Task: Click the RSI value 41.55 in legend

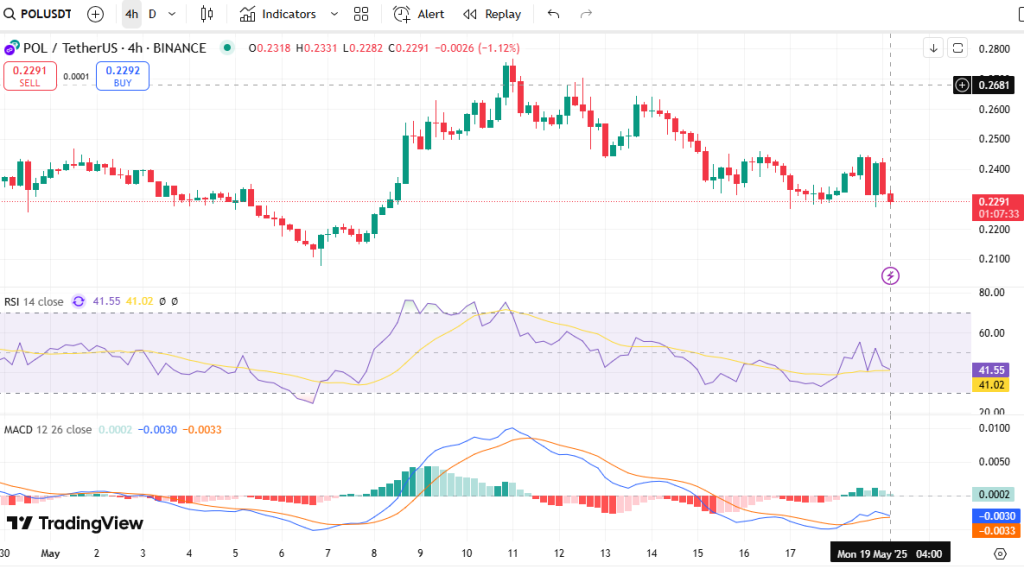Action: pos(106,301)
